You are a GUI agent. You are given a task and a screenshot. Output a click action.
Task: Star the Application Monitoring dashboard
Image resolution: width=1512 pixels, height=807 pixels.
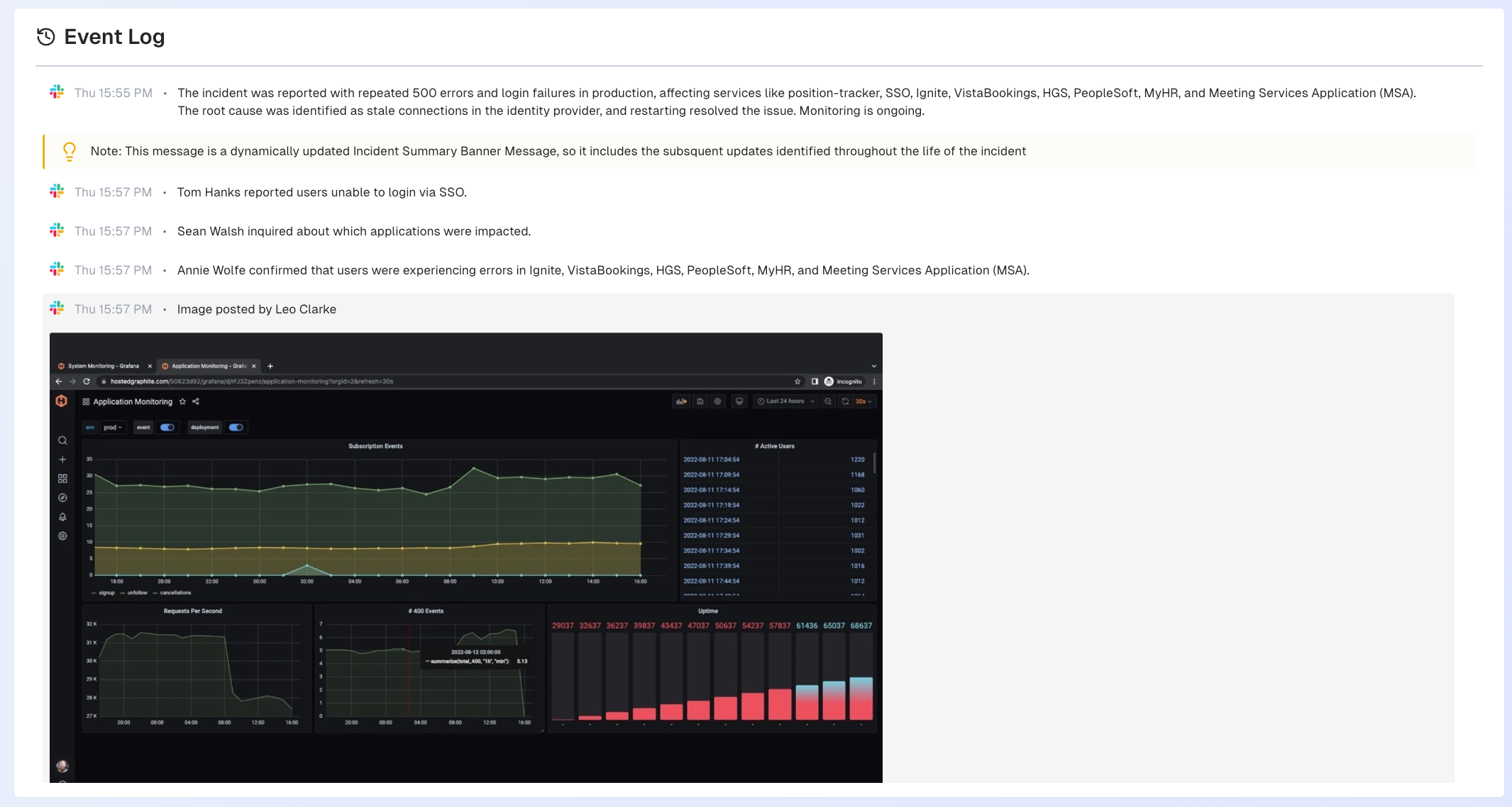[183, 401]
